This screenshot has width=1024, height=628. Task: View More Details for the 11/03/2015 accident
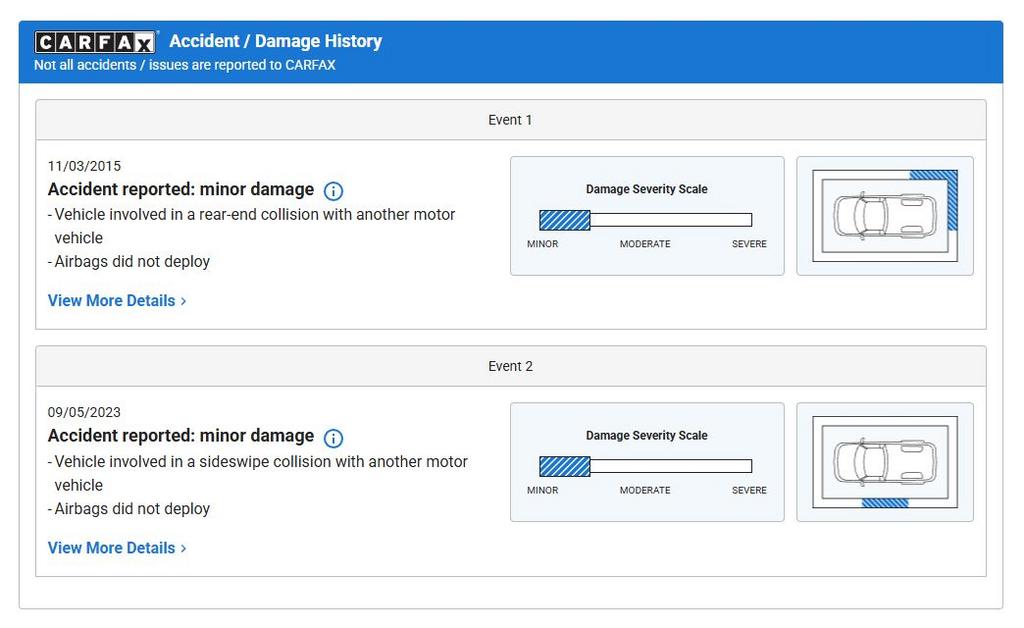[117, 301]
